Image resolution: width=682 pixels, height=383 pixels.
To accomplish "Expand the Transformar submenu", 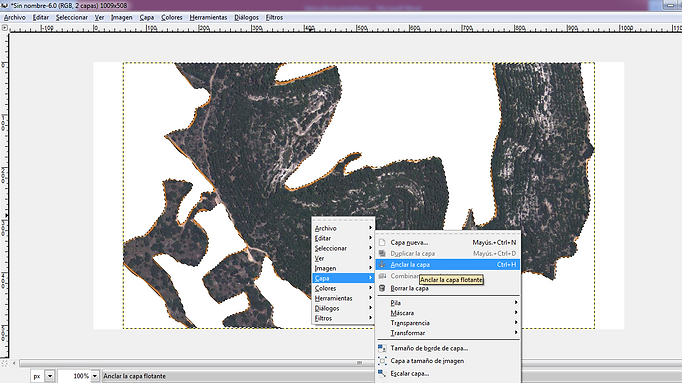I will coord(448,333).
